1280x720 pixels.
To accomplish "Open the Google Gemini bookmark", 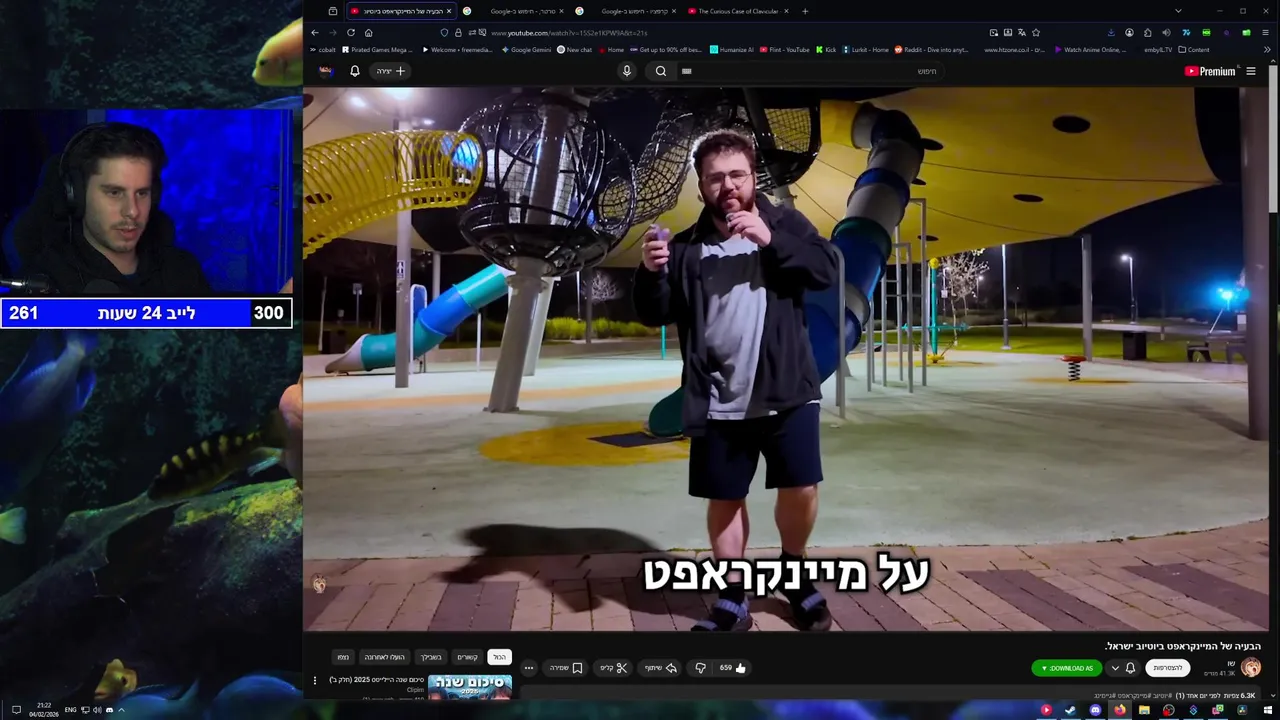I will (x=527, y=49).
